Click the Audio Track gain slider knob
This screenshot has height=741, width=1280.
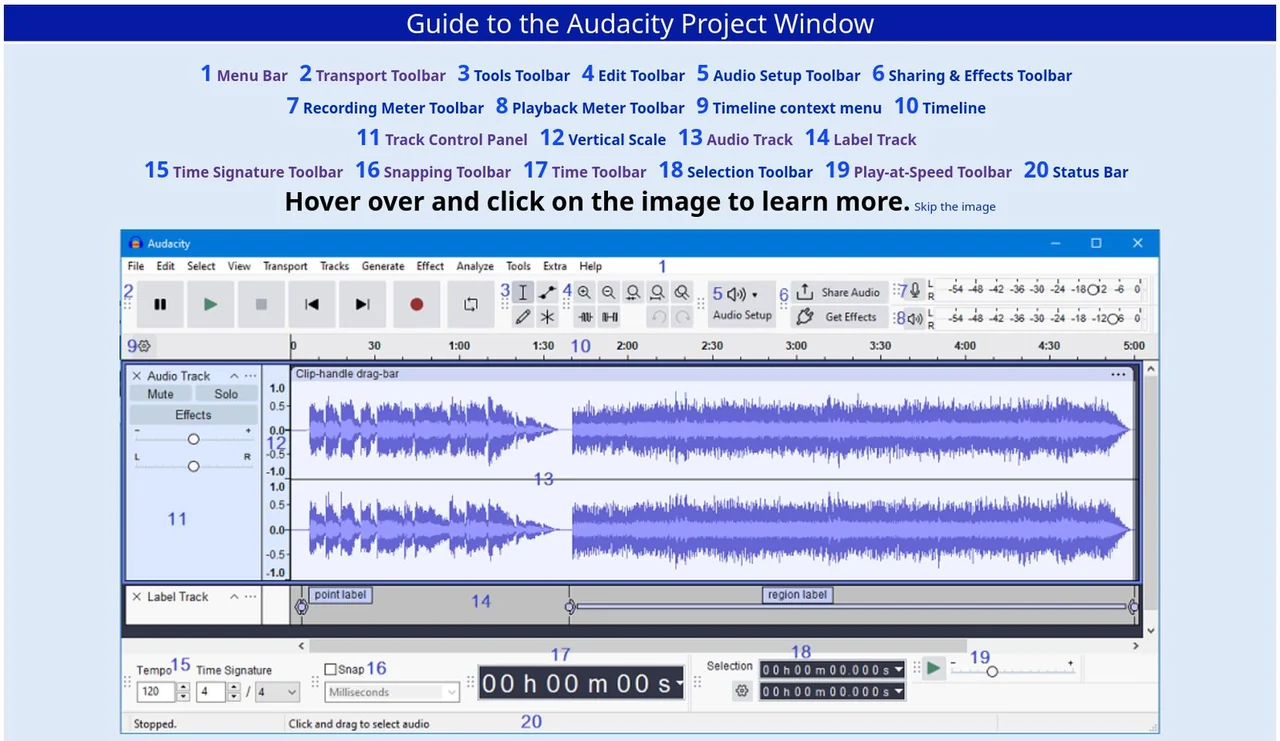[x=194, y=439]
